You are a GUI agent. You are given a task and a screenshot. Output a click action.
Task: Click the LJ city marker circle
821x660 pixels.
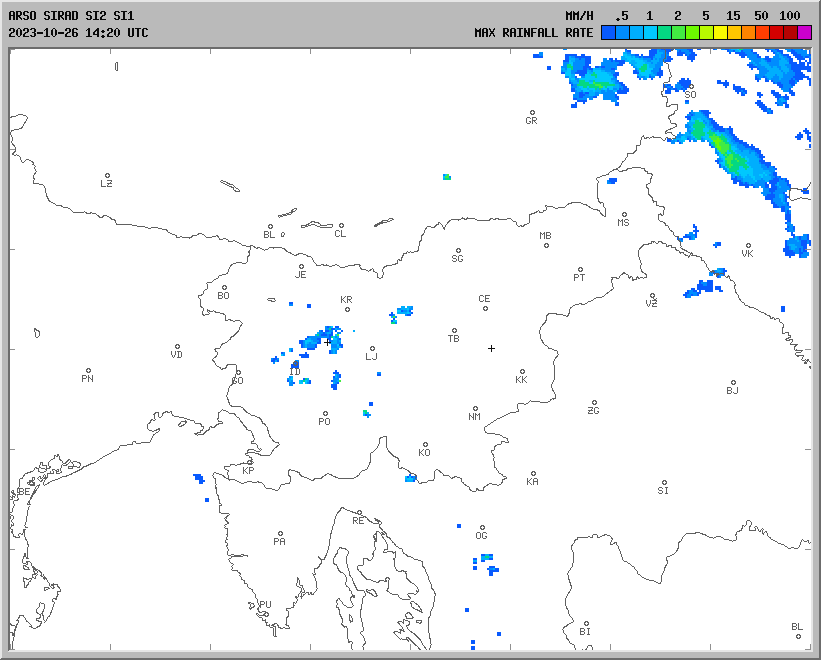point(372,349)
